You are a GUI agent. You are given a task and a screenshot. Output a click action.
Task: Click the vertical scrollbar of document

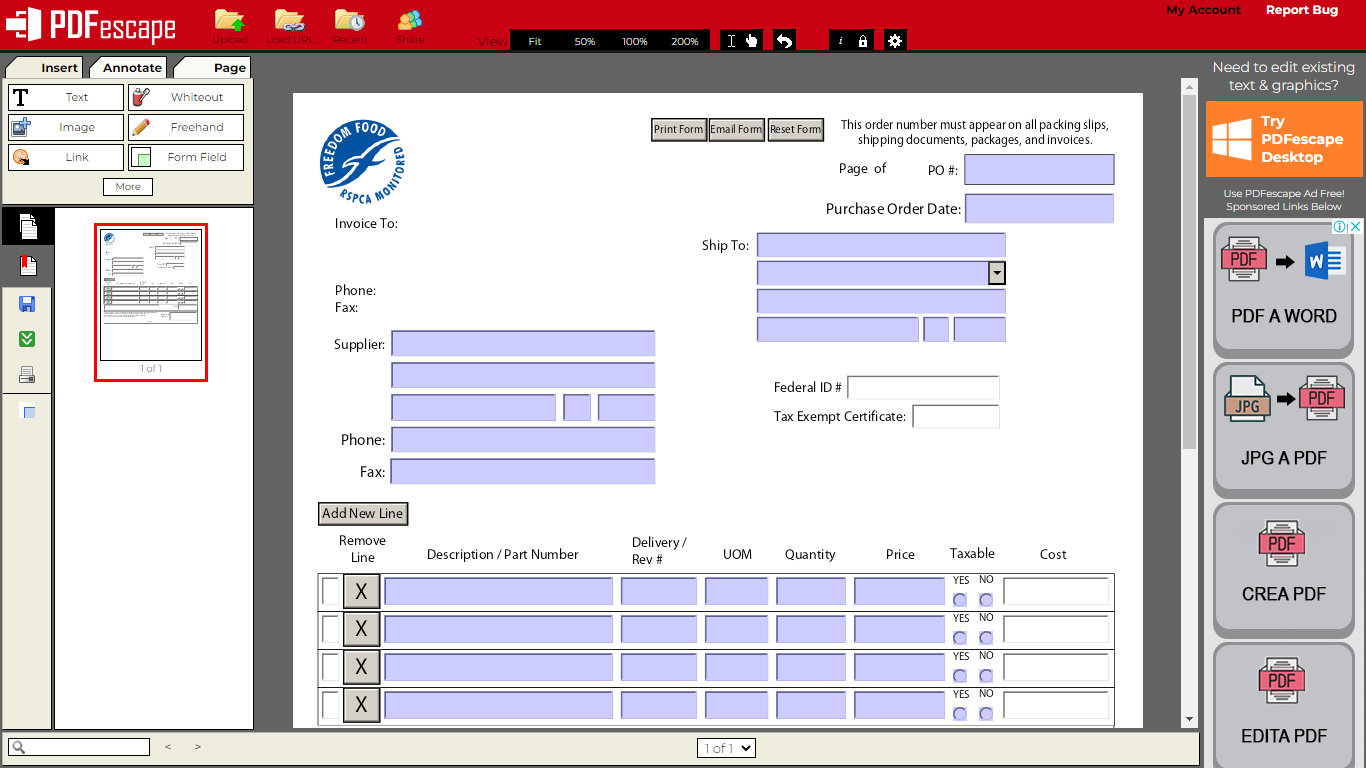coord(1189,272)
